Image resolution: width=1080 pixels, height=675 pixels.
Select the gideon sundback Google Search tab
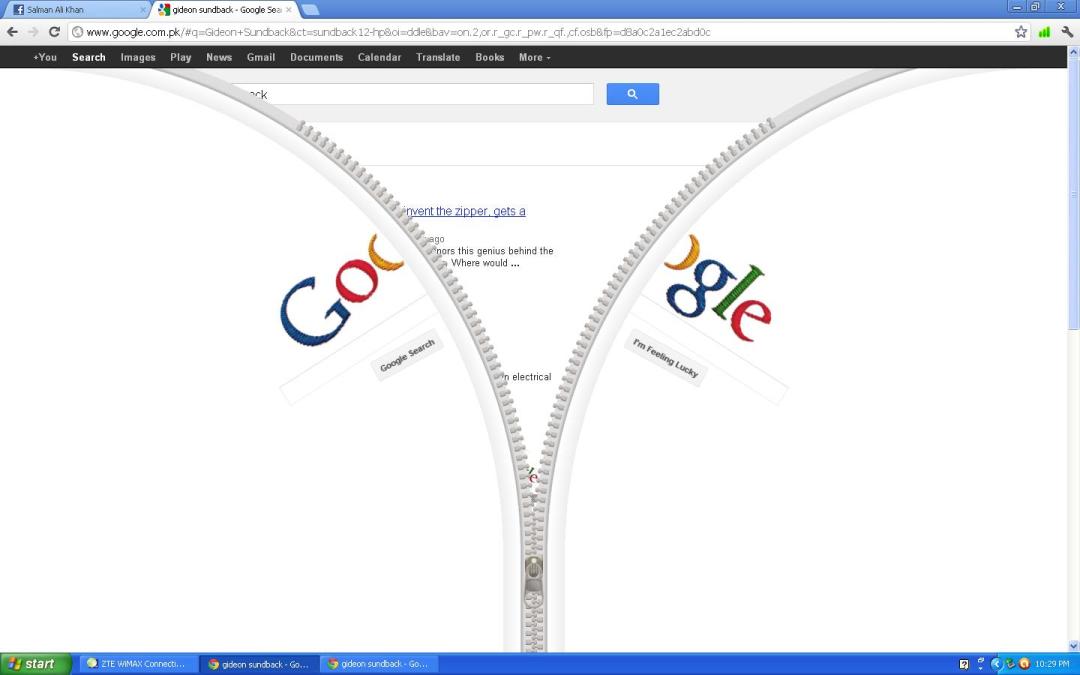coord(225,10)
